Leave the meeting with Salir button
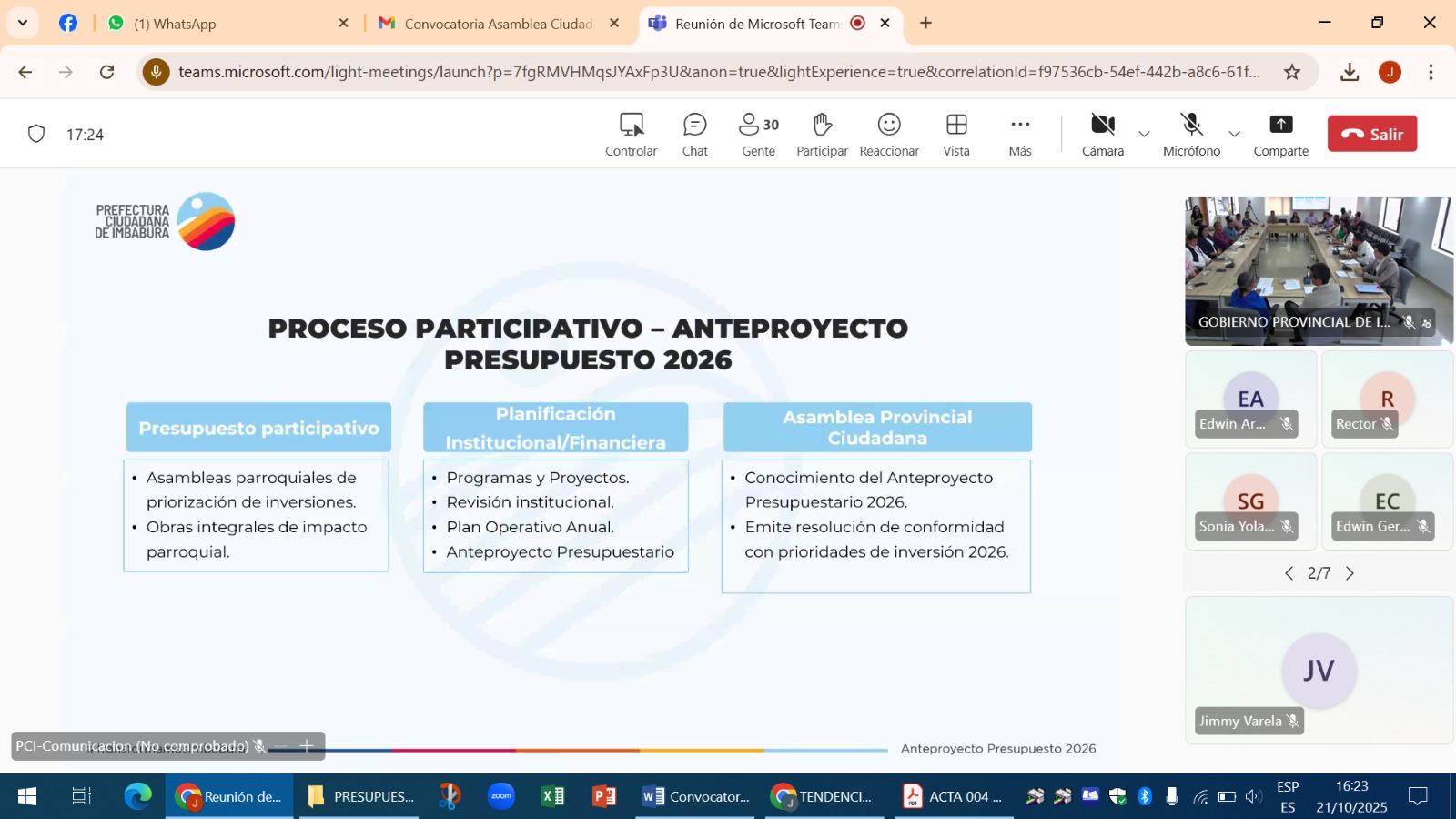This screenshot has height=819, width=1456. pos(1371,134)
